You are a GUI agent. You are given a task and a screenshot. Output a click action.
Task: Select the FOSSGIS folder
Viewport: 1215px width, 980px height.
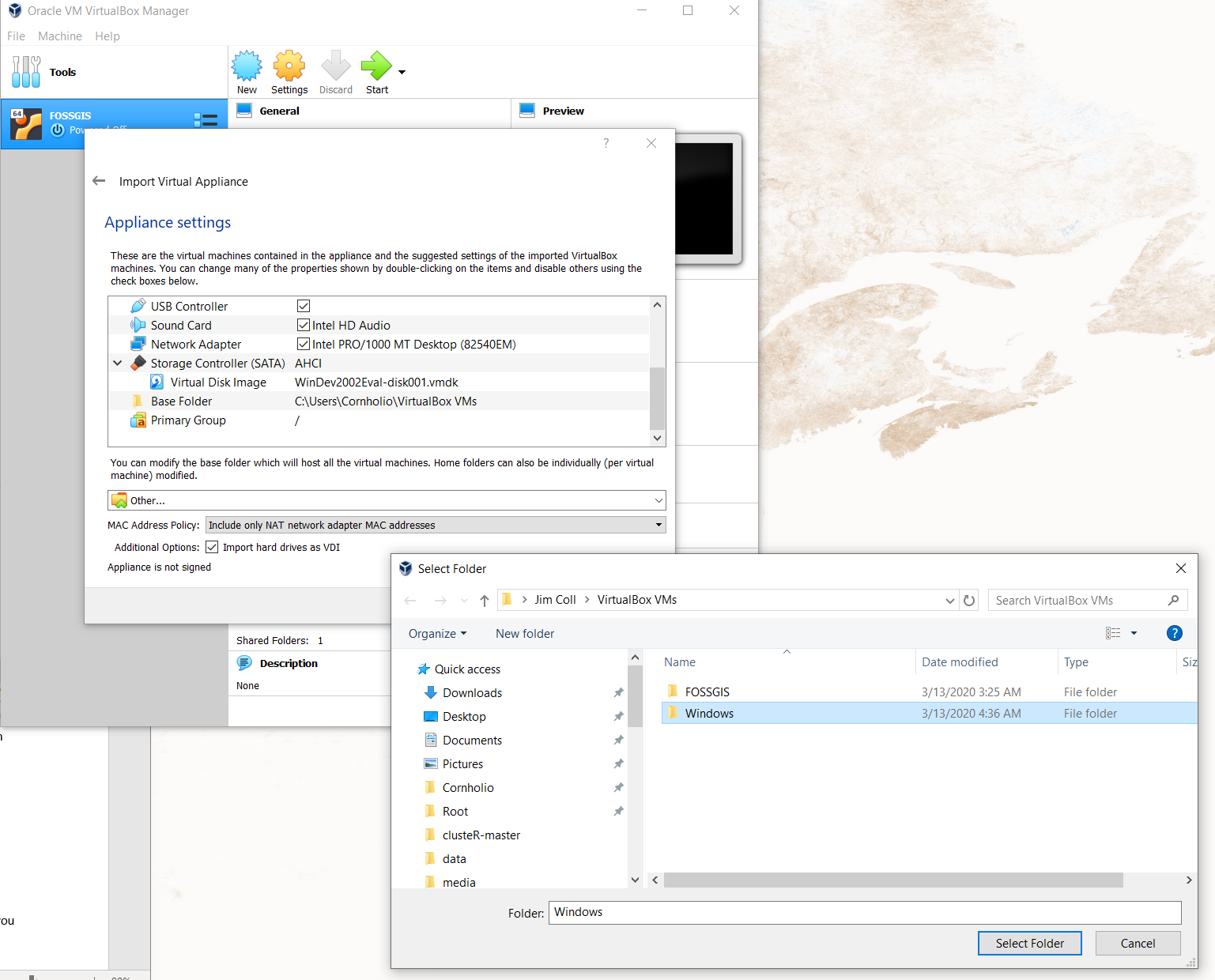[707, 692]
